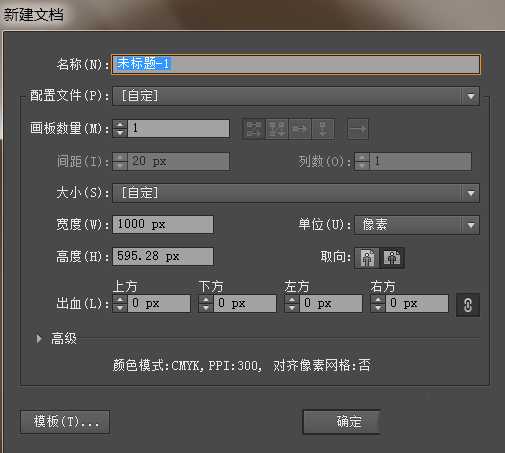Click the 宽度 width input field
Viewport: 505px width, 453px height.
(x=163, y=224)
